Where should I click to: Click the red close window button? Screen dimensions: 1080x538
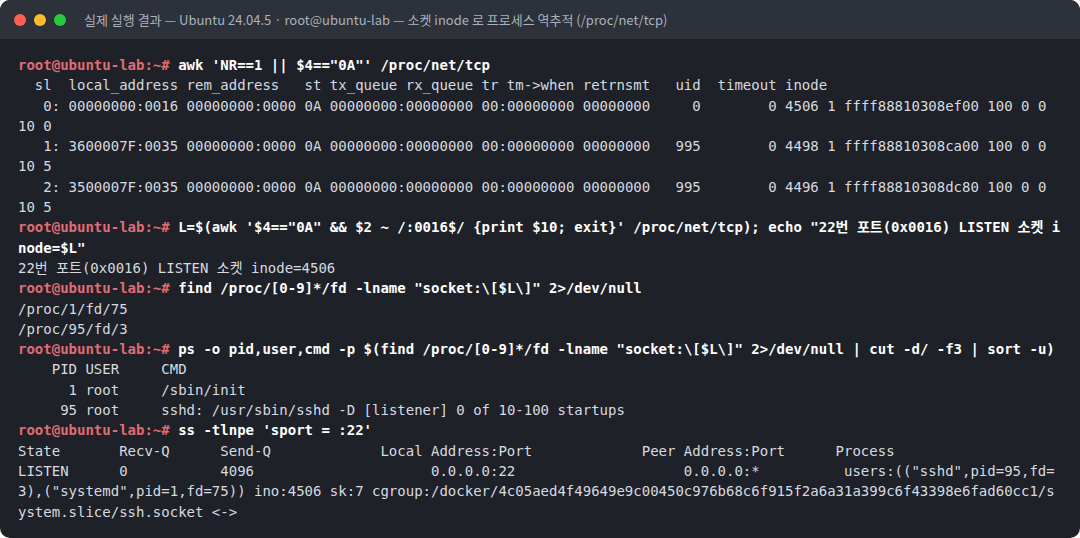pos(20,20)
